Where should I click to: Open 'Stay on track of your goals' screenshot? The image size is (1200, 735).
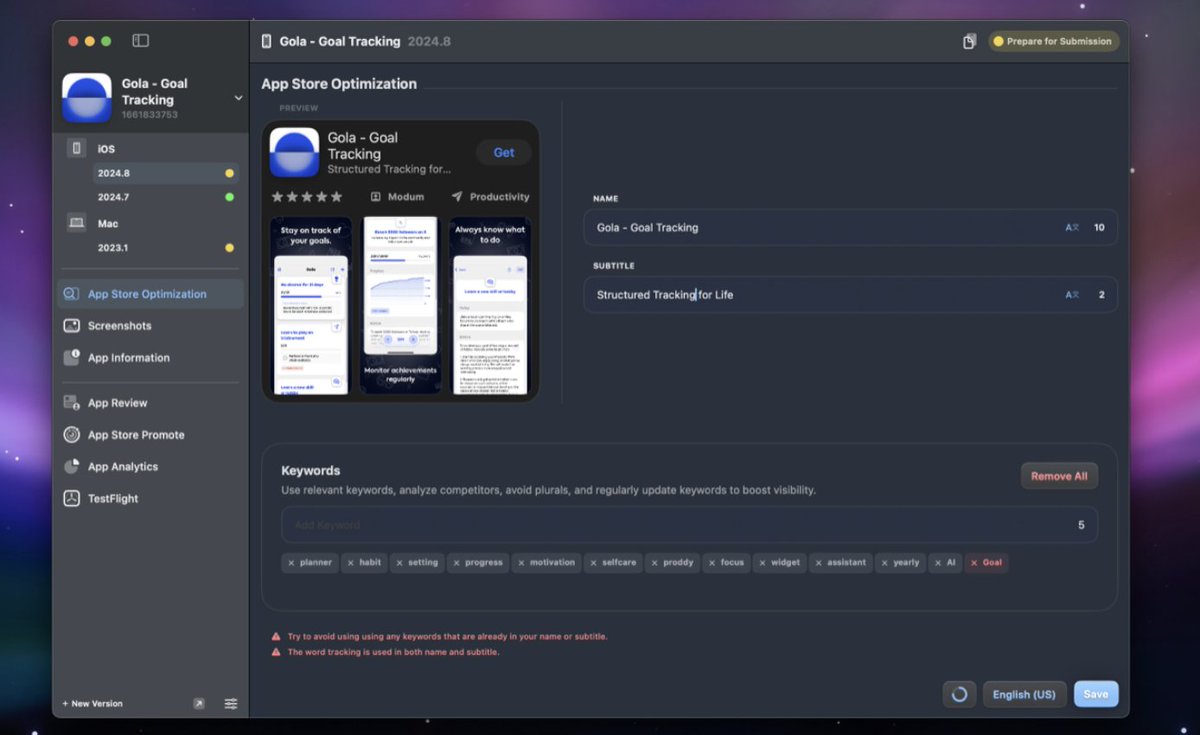pos(311,305)
